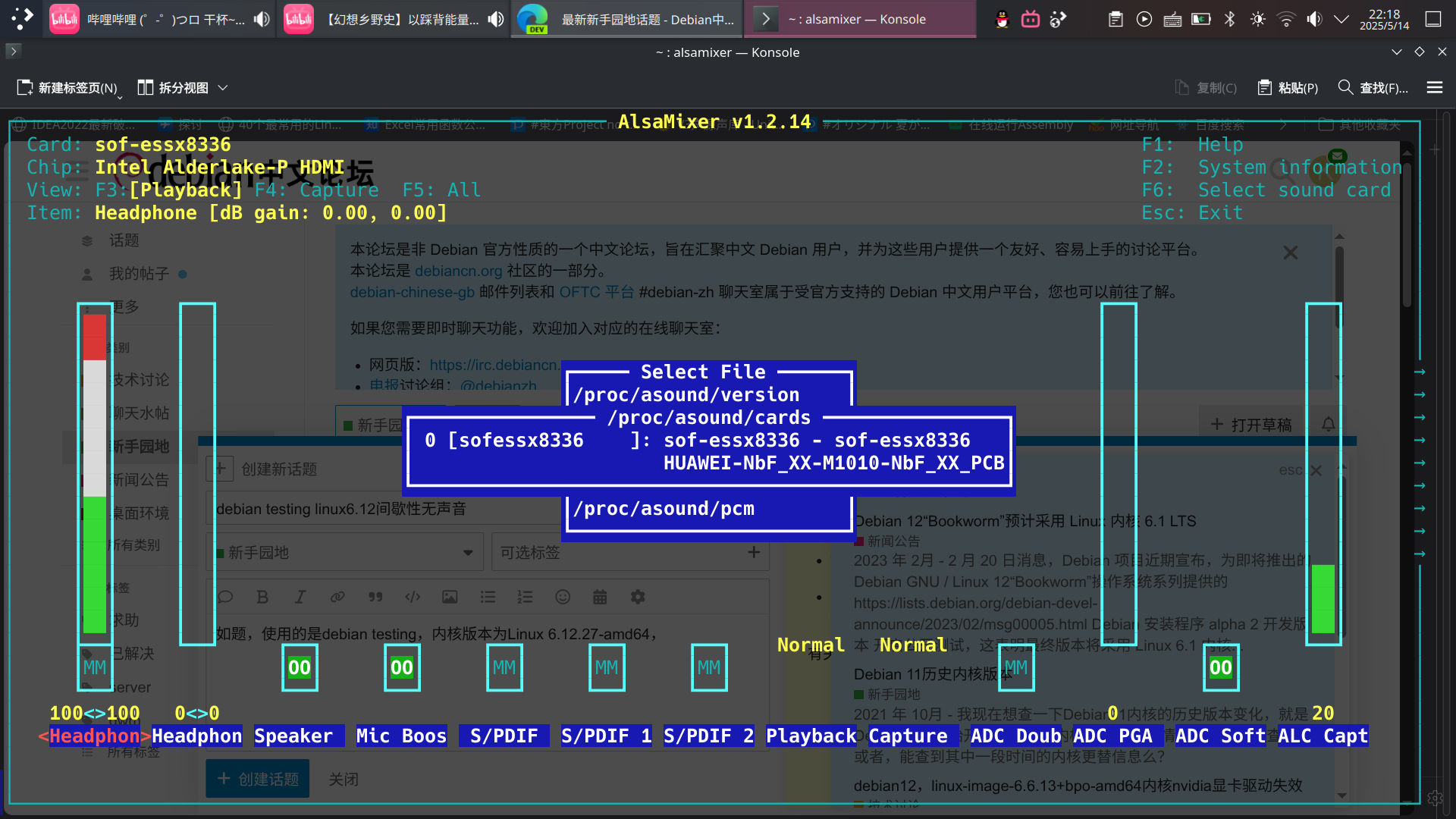Open the media player tray icon

(x=1144, y=19)
